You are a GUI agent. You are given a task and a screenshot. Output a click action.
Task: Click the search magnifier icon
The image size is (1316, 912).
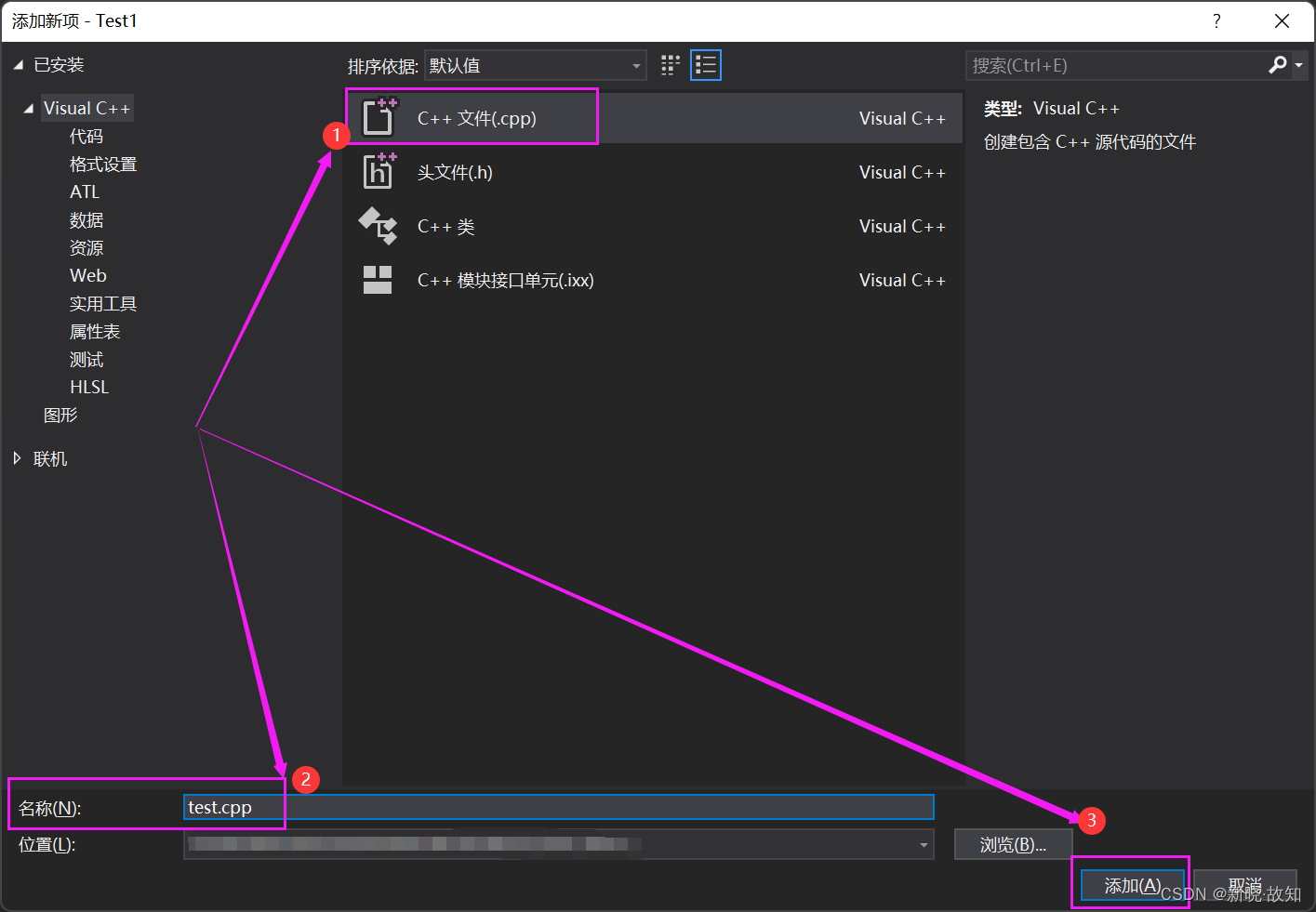tap(1278, 65)
